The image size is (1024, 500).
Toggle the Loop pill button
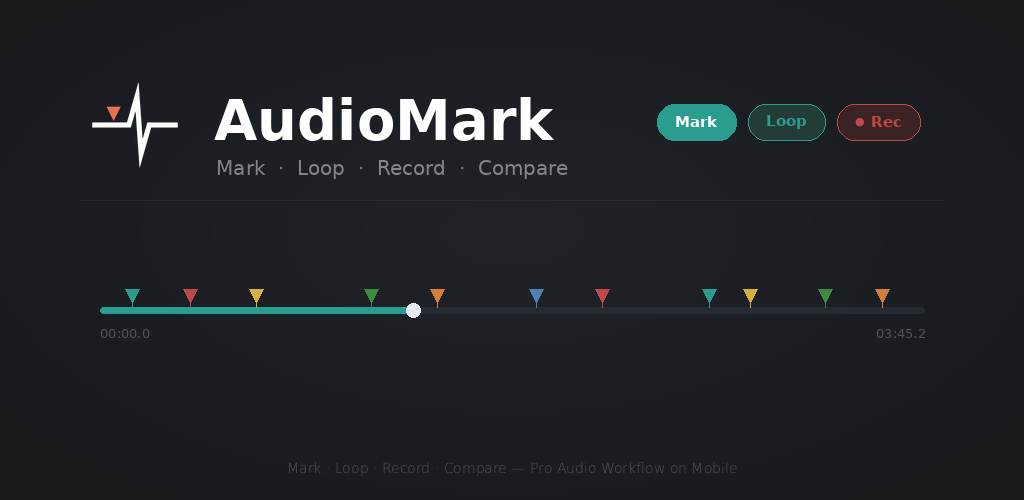pos(786,122)
